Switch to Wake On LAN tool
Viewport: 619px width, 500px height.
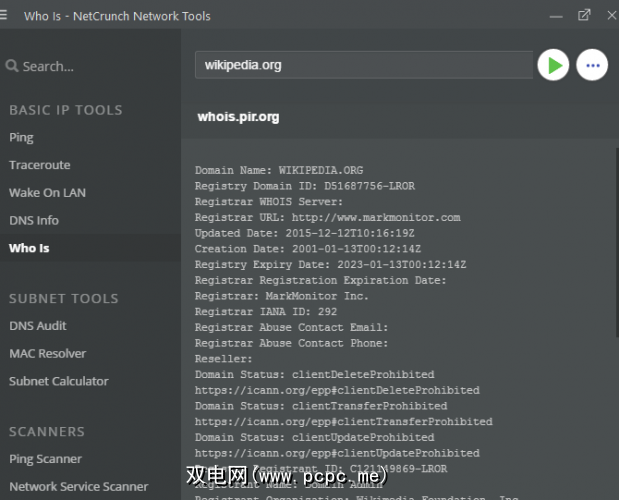[x=47, y=193]
